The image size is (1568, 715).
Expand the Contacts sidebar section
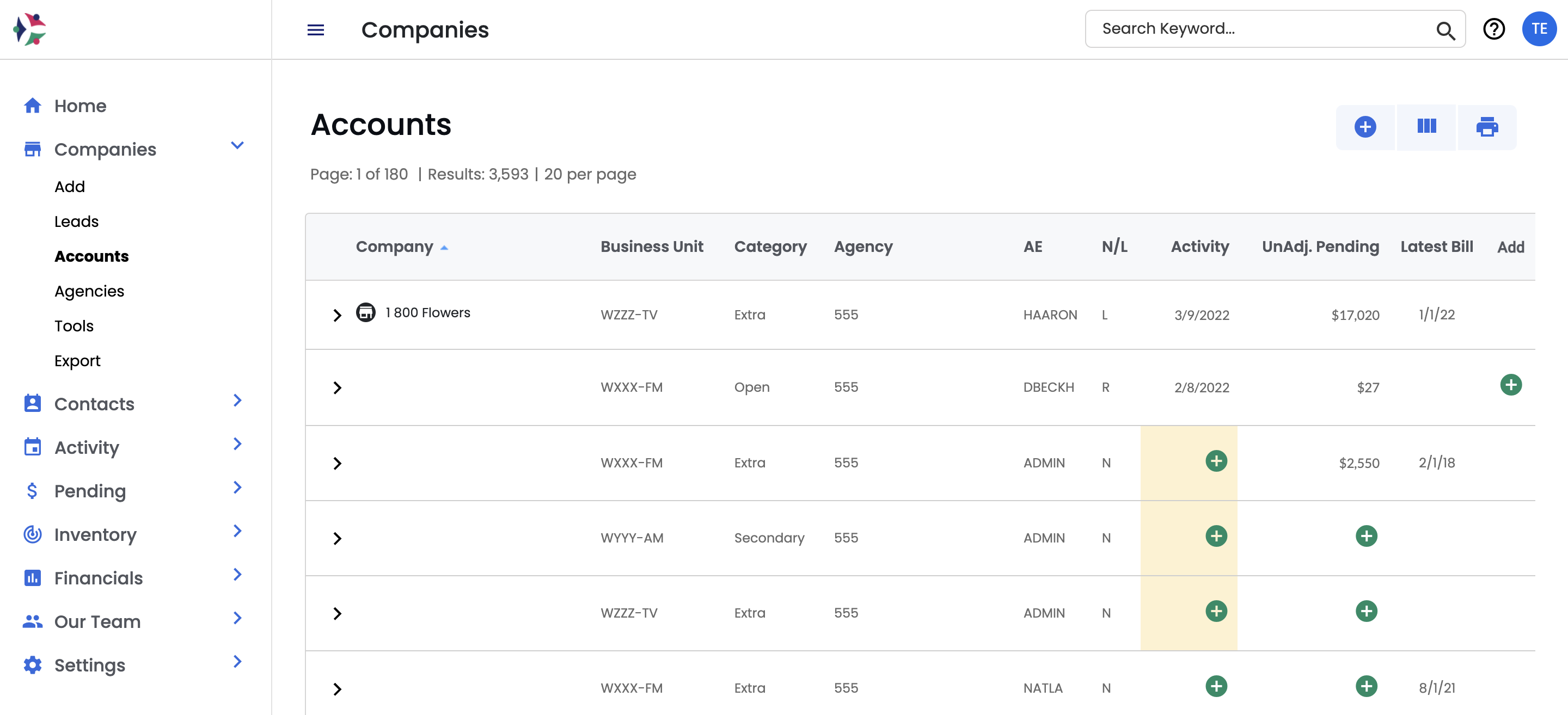coord(237,400)
